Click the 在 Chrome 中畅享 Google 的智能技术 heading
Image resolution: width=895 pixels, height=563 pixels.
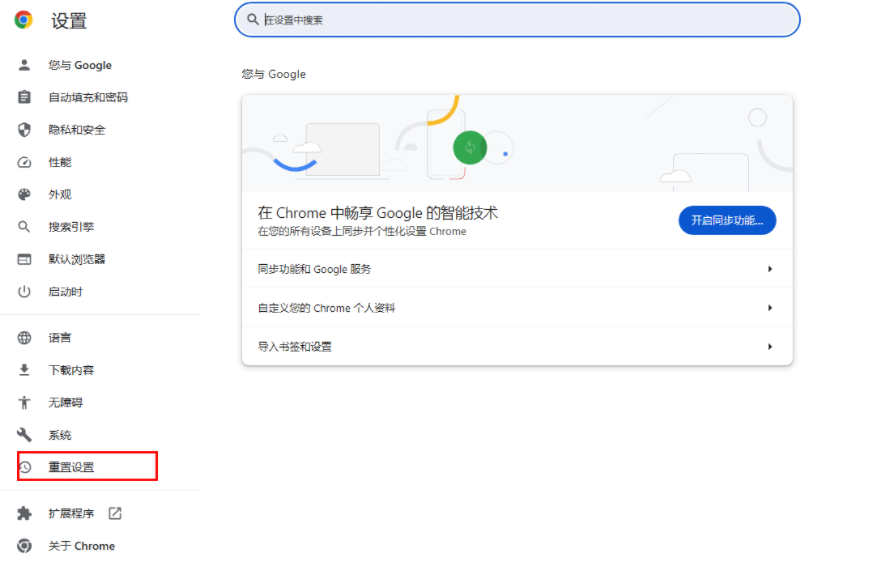pos(377,213)
